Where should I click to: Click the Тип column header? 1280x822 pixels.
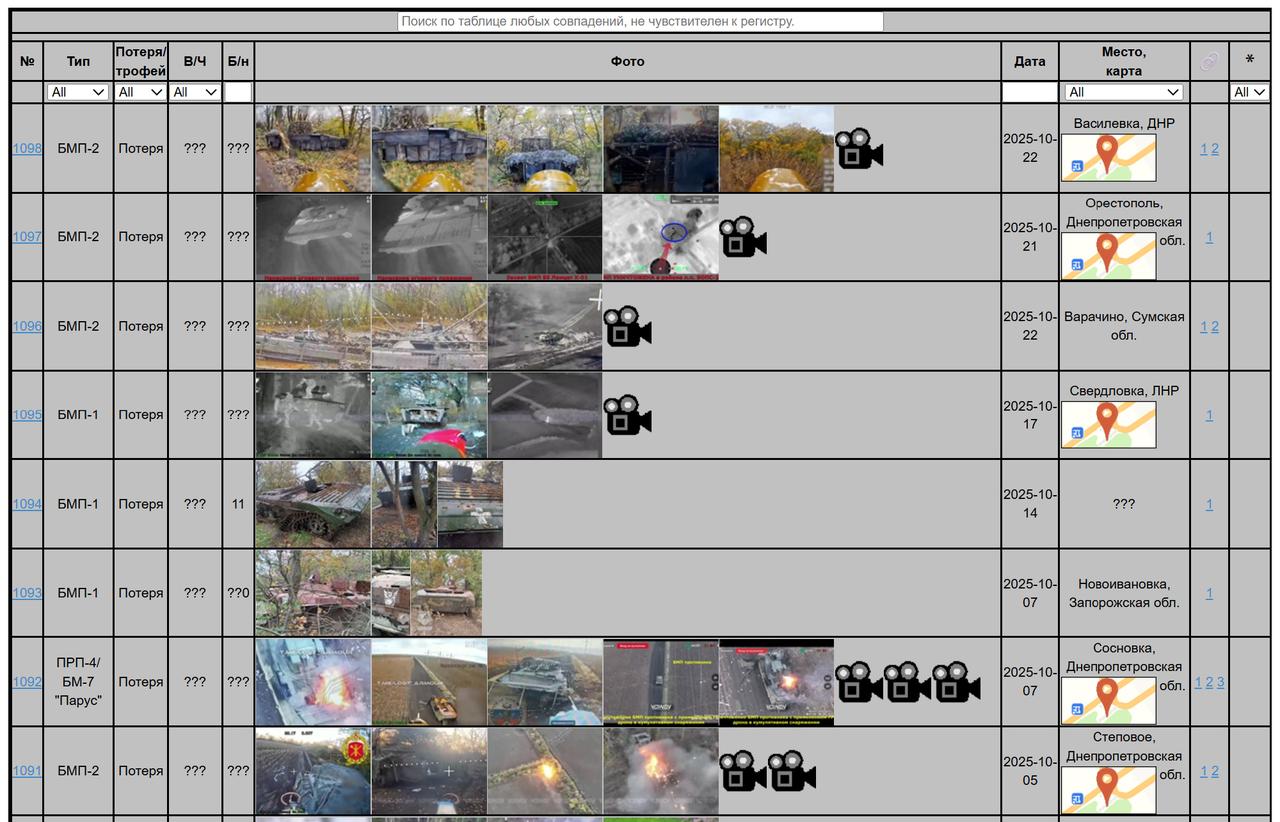[78, 61]
